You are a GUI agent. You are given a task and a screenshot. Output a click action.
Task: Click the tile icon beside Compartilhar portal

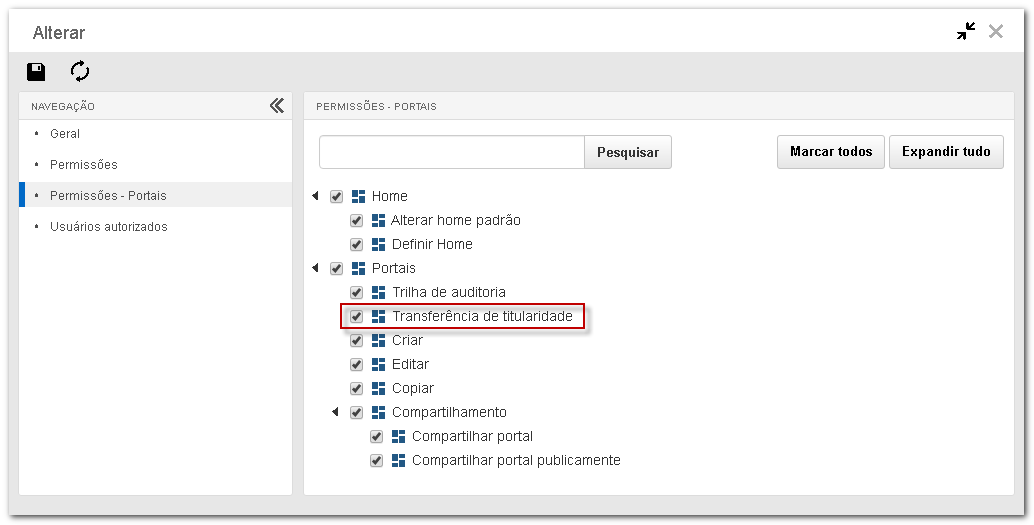398,437
